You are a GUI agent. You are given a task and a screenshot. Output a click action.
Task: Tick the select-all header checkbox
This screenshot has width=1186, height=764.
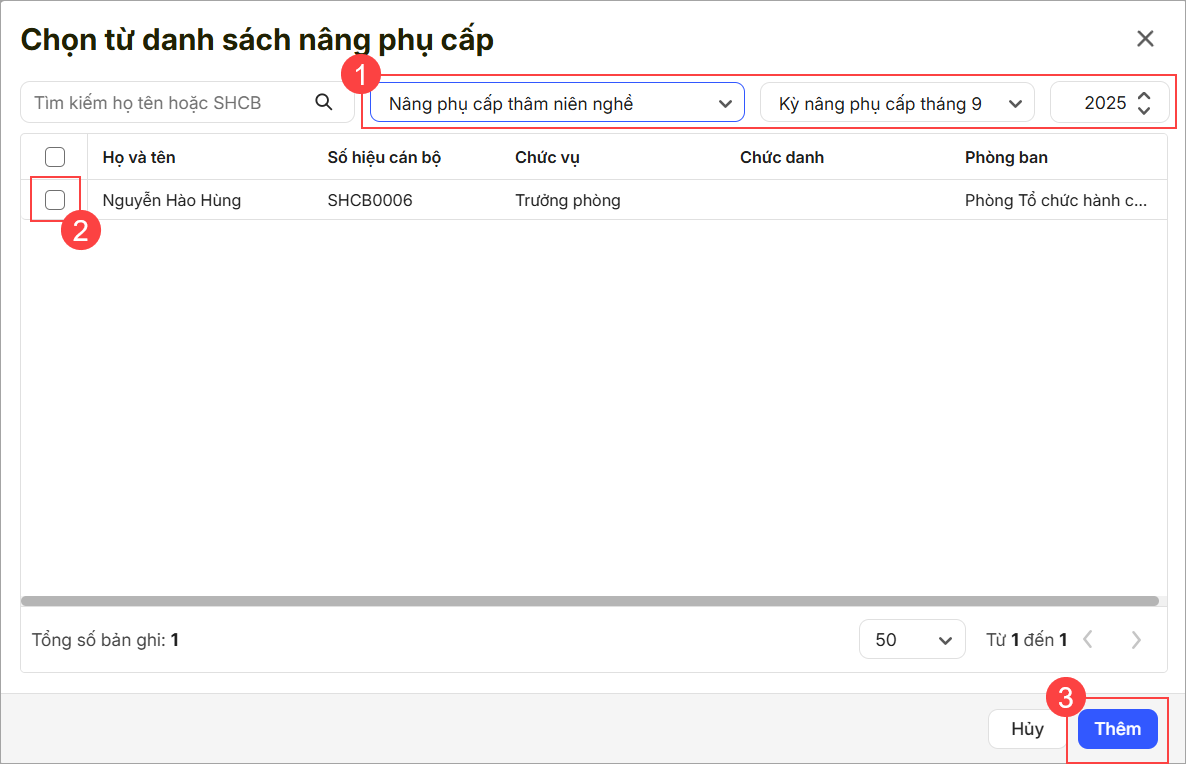point(55,157)
